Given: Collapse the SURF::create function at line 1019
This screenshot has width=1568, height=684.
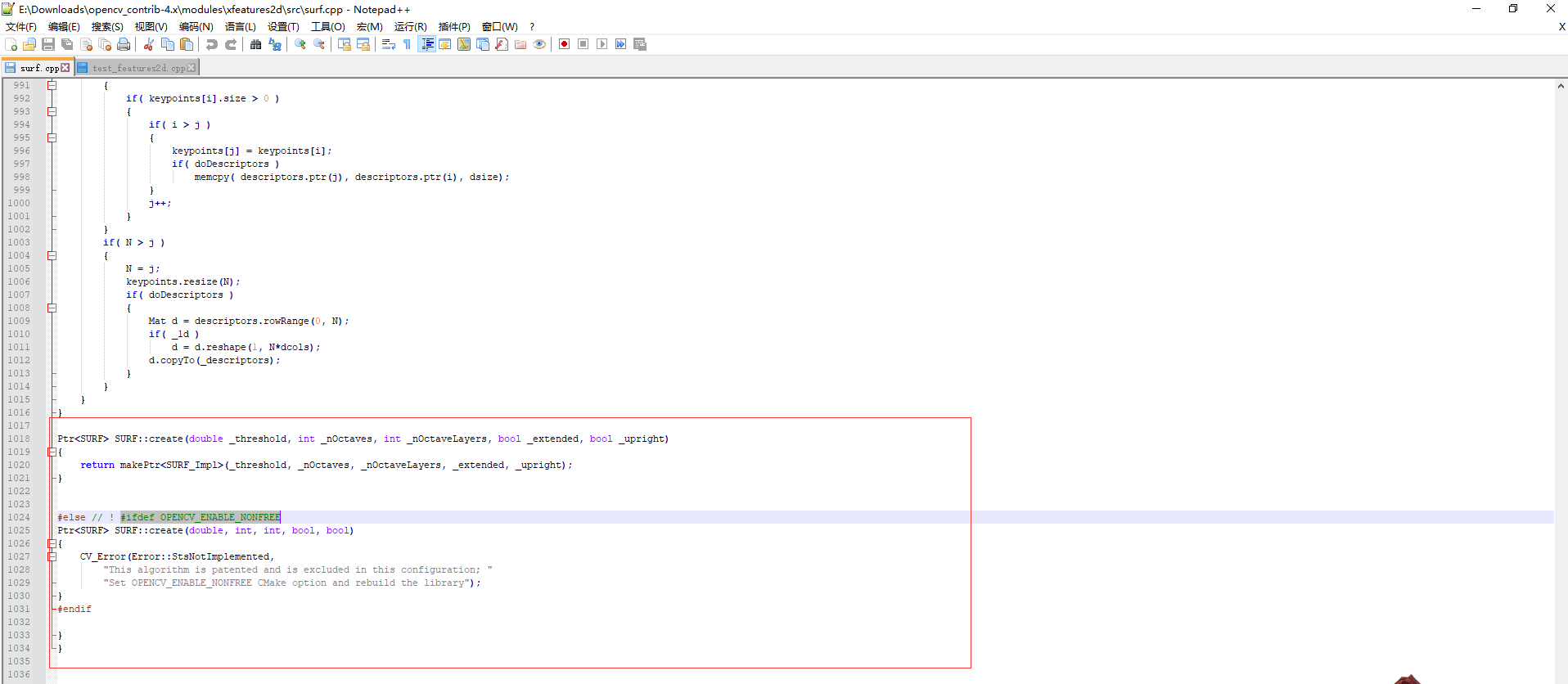Looking at the screenshot, I should pos(52,452).
